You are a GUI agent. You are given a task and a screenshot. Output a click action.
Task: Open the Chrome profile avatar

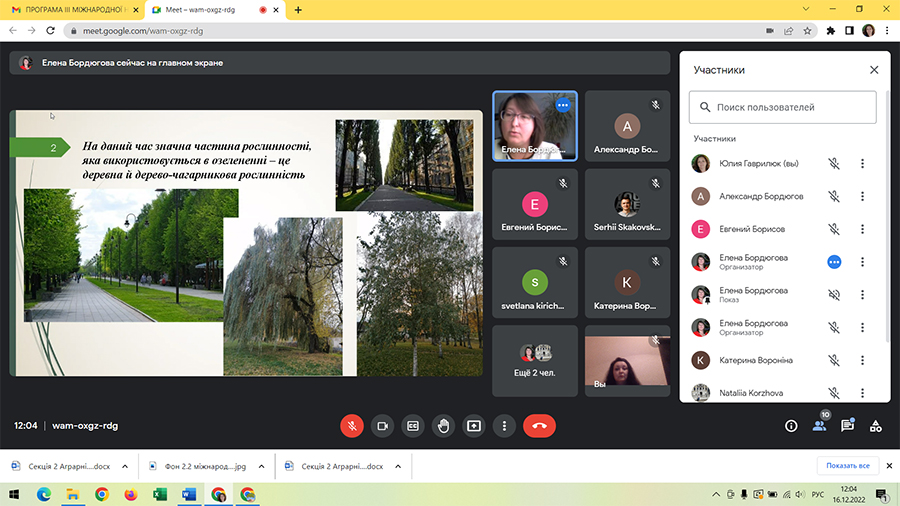pos(868,30)
